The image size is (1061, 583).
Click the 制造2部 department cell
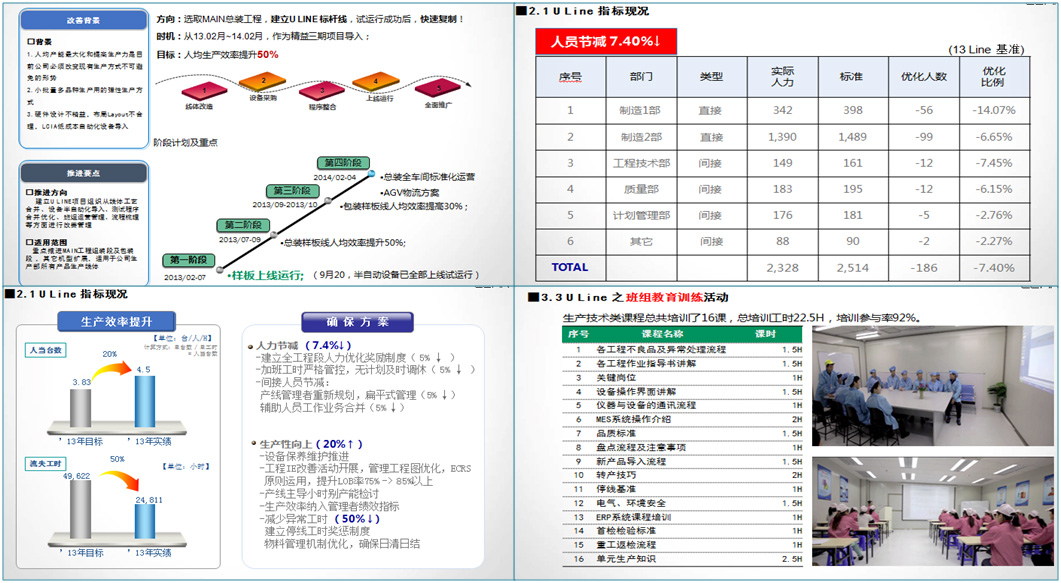641,137
